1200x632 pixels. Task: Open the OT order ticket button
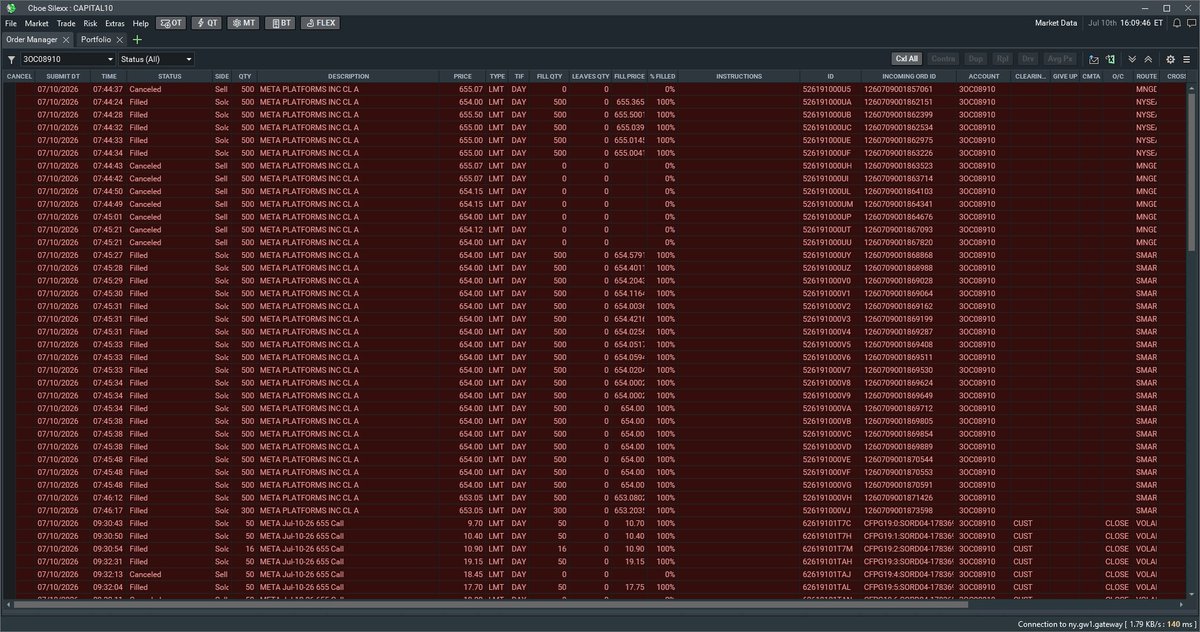point(171,22)
